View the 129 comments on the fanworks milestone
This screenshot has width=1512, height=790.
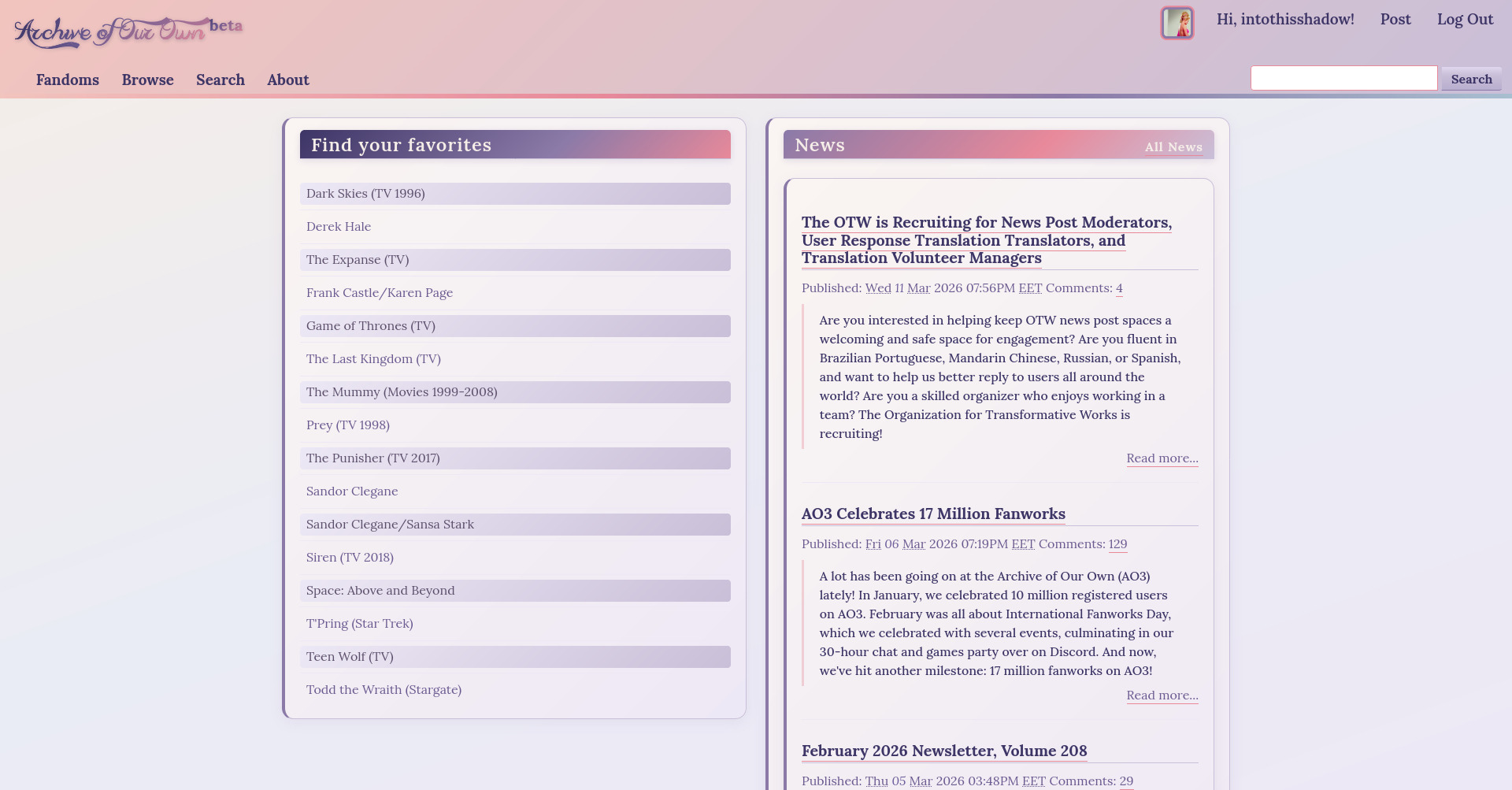pyautogui.click(x=1117, y=543)
